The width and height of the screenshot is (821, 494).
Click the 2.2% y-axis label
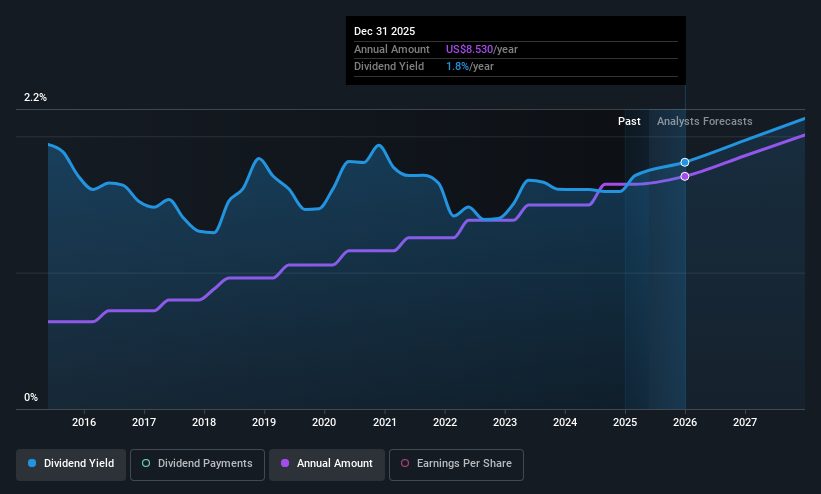[x=35, y=97]
